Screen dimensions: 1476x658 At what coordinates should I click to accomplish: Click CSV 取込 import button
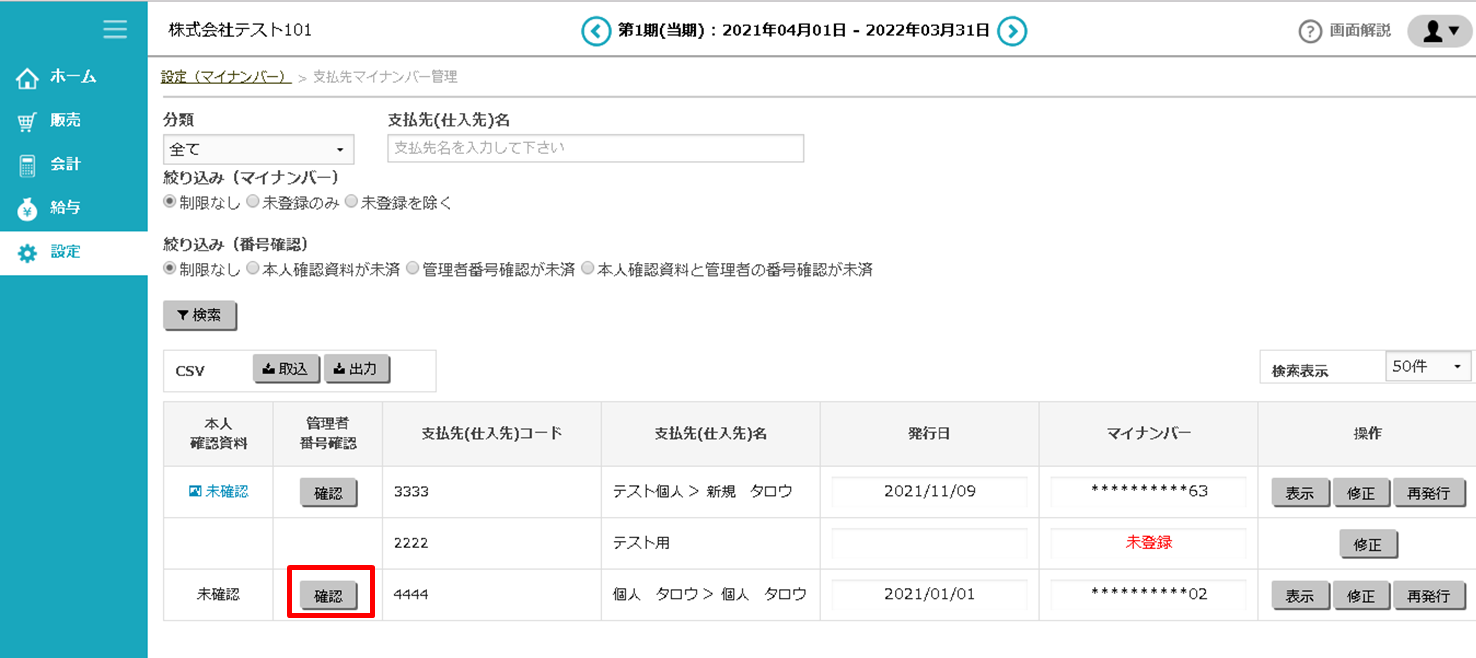(286, 369)
